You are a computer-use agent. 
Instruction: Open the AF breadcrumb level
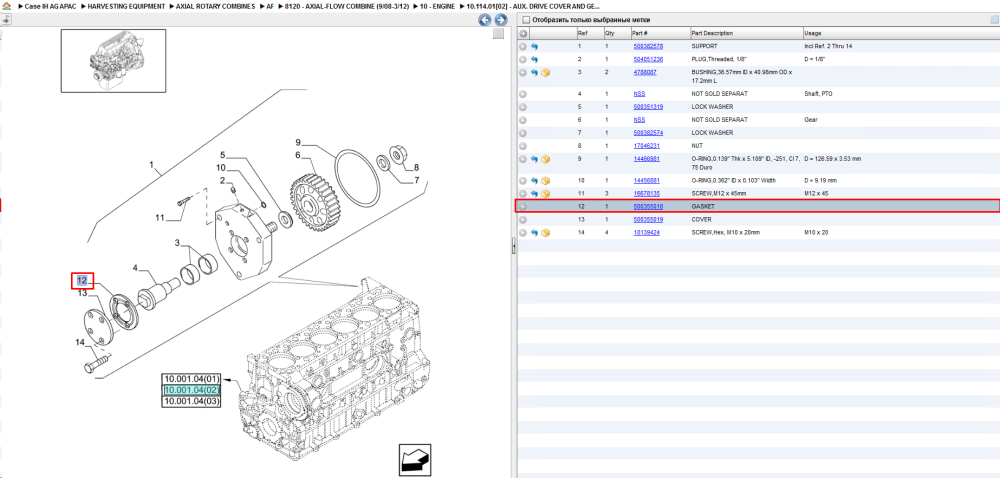(270, 6)
